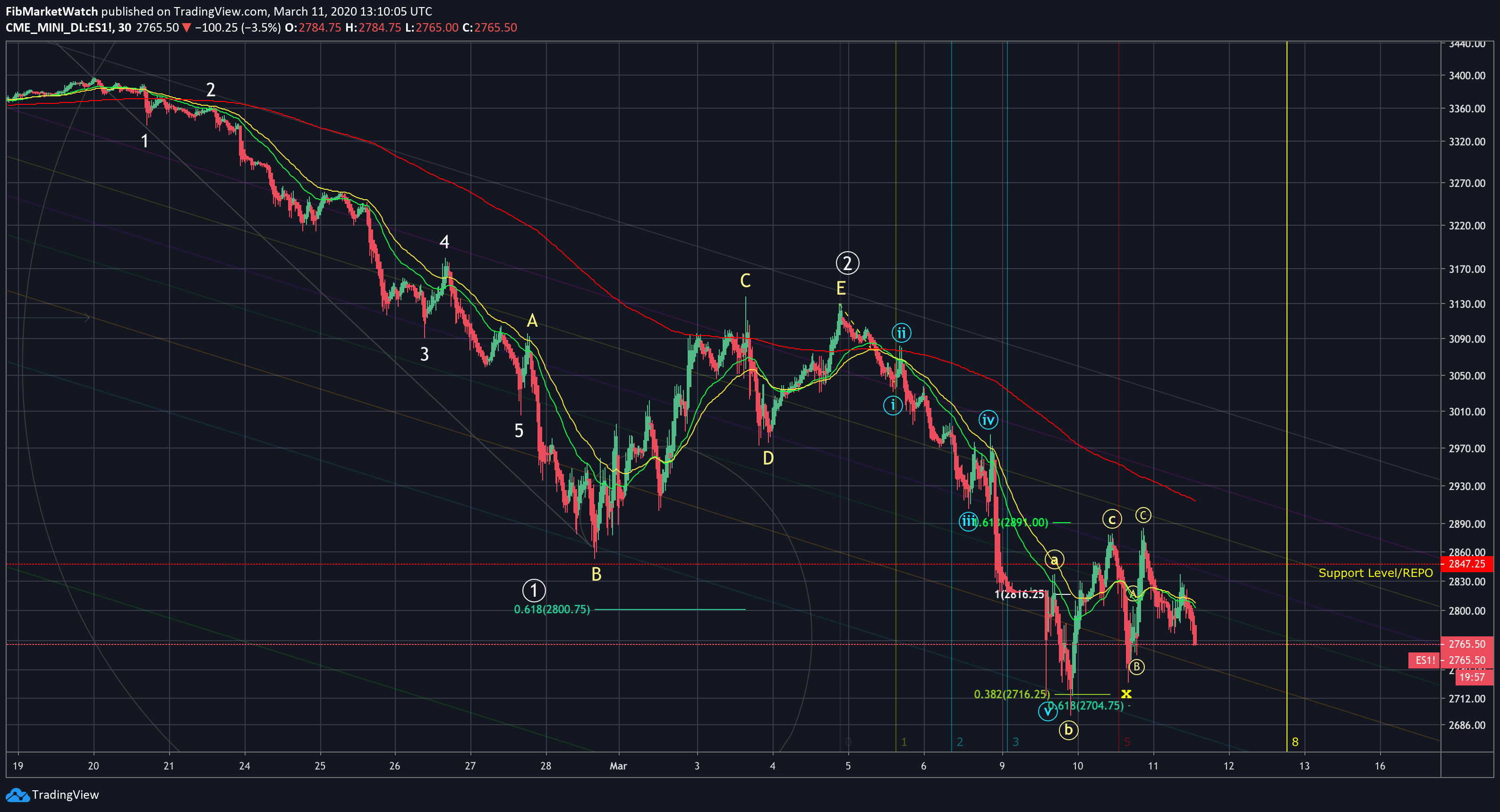Click the cyan circled v marker

click(1048, 710)
